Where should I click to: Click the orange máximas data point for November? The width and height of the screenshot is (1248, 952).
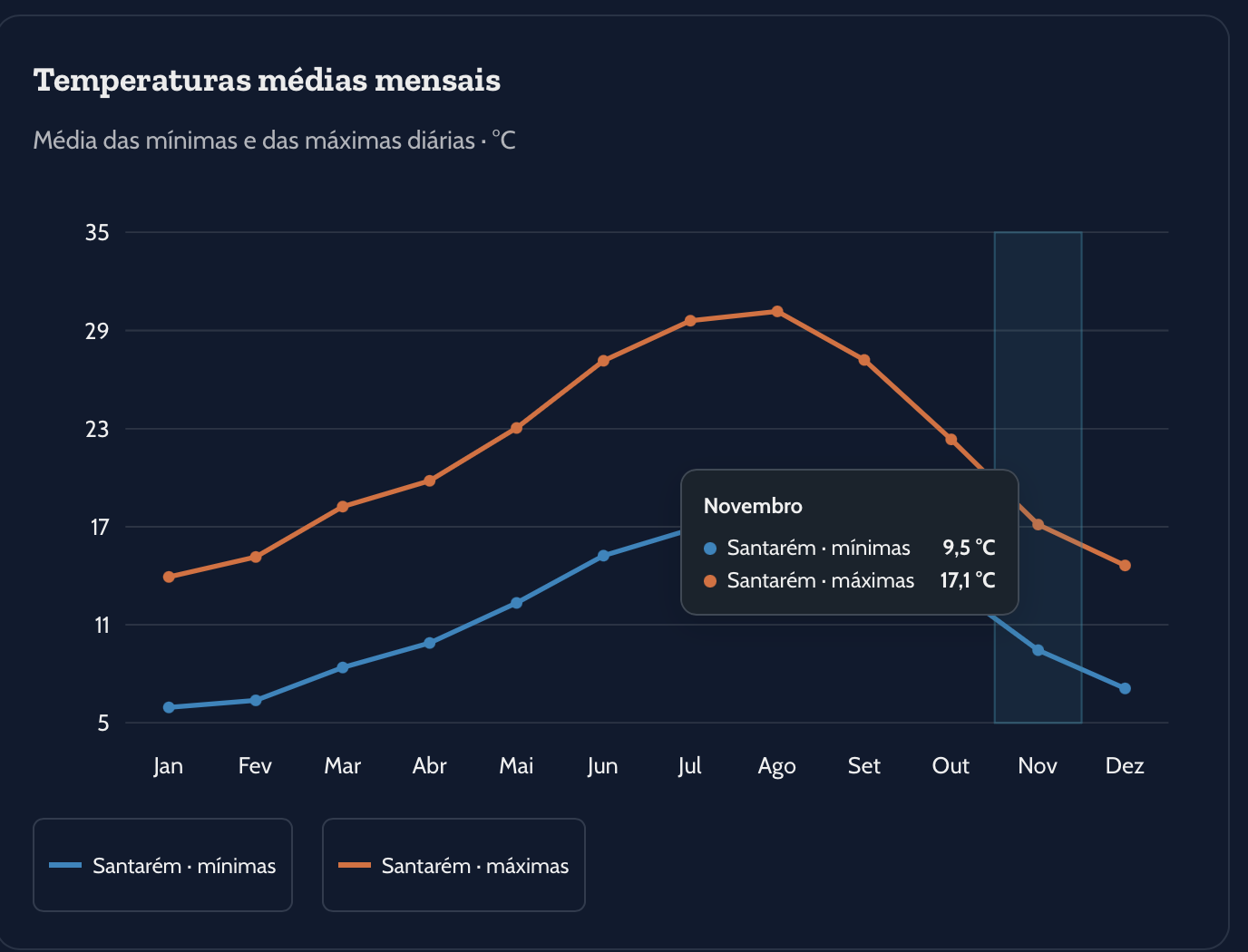coord(1038,524)
